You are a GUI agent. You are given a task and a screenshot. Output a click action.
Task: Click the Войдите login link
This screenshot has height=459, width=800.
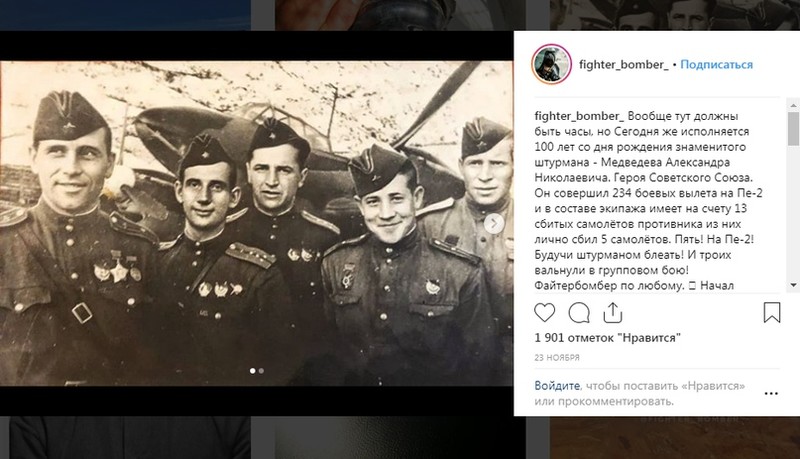point(557,386)
